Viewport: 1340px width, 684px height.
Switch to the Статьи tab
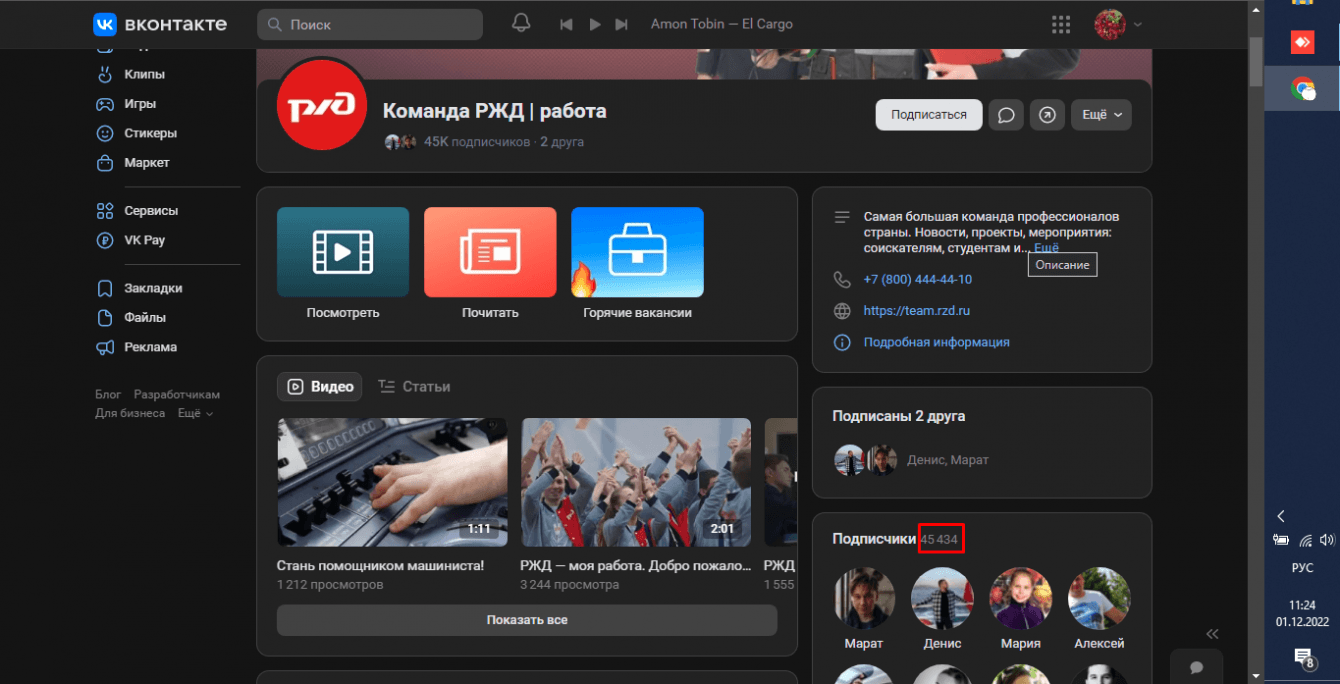tap(414, 386)
